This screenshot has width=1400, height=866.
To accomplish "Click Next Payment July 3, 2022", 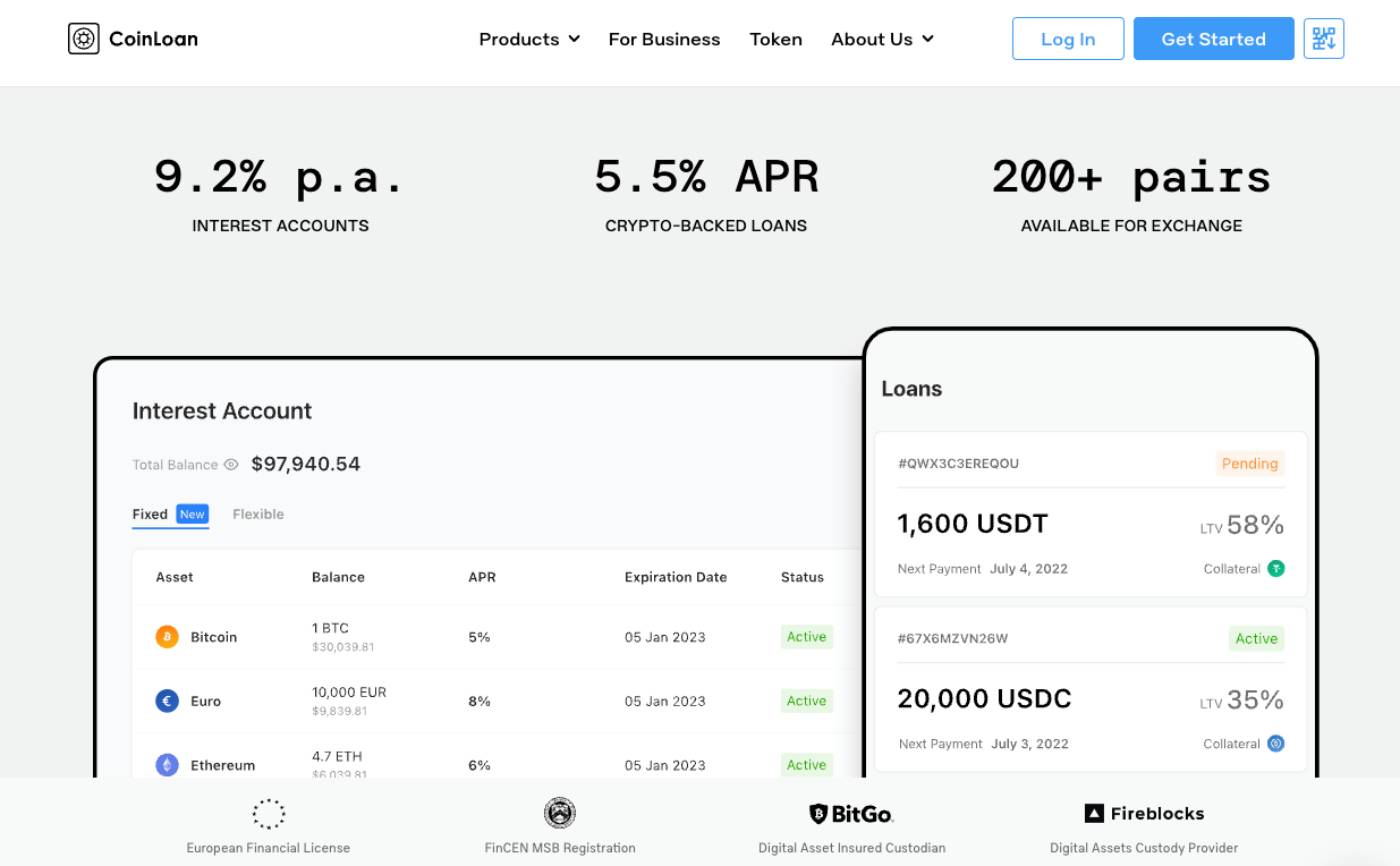I will click(x=983, y=743).
